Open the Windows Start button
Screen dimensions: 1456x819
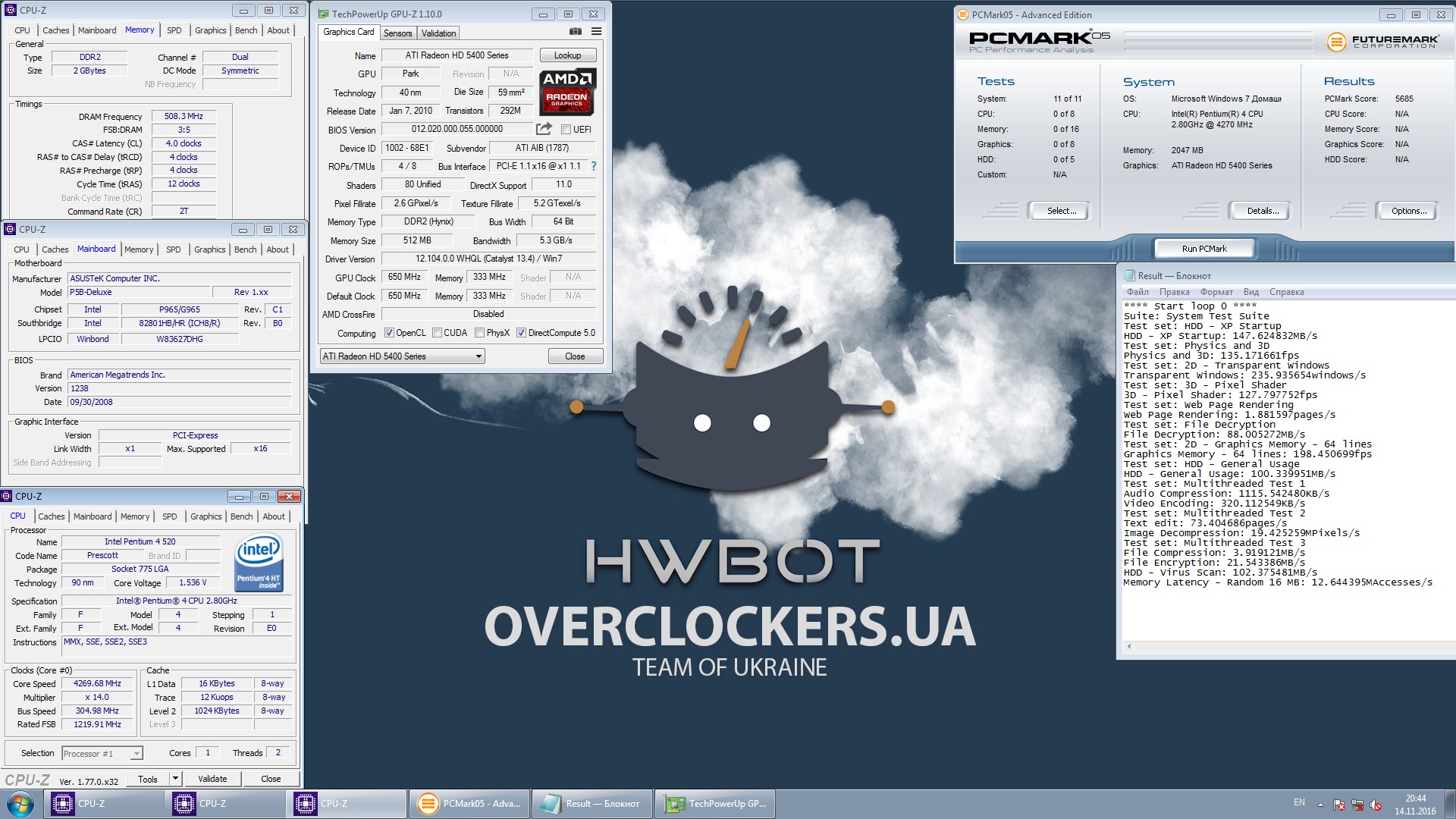20,804
